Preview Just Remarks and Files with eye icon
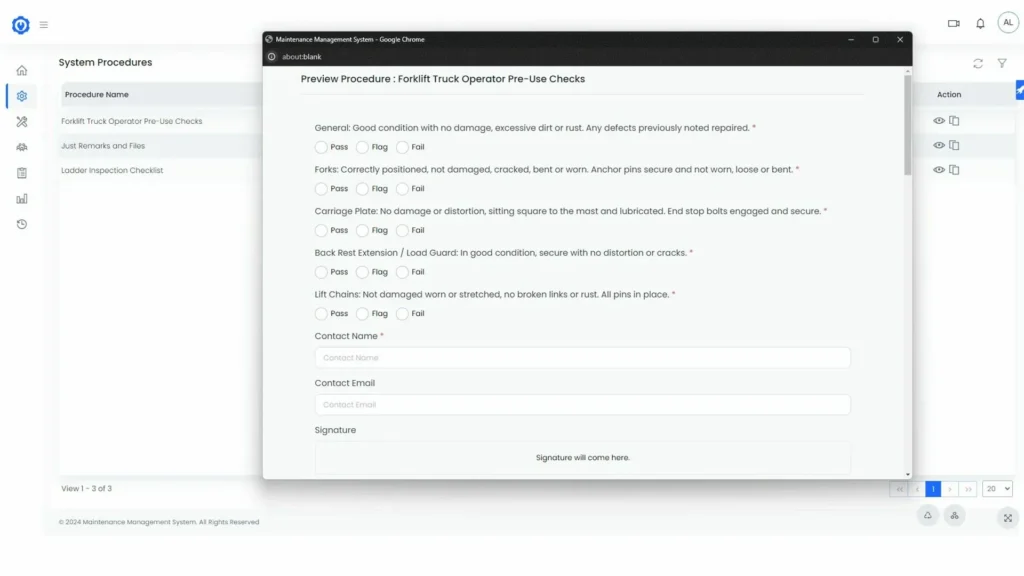Image resolution: width=1024 pixels, height=576 pixels. point(939,145)
